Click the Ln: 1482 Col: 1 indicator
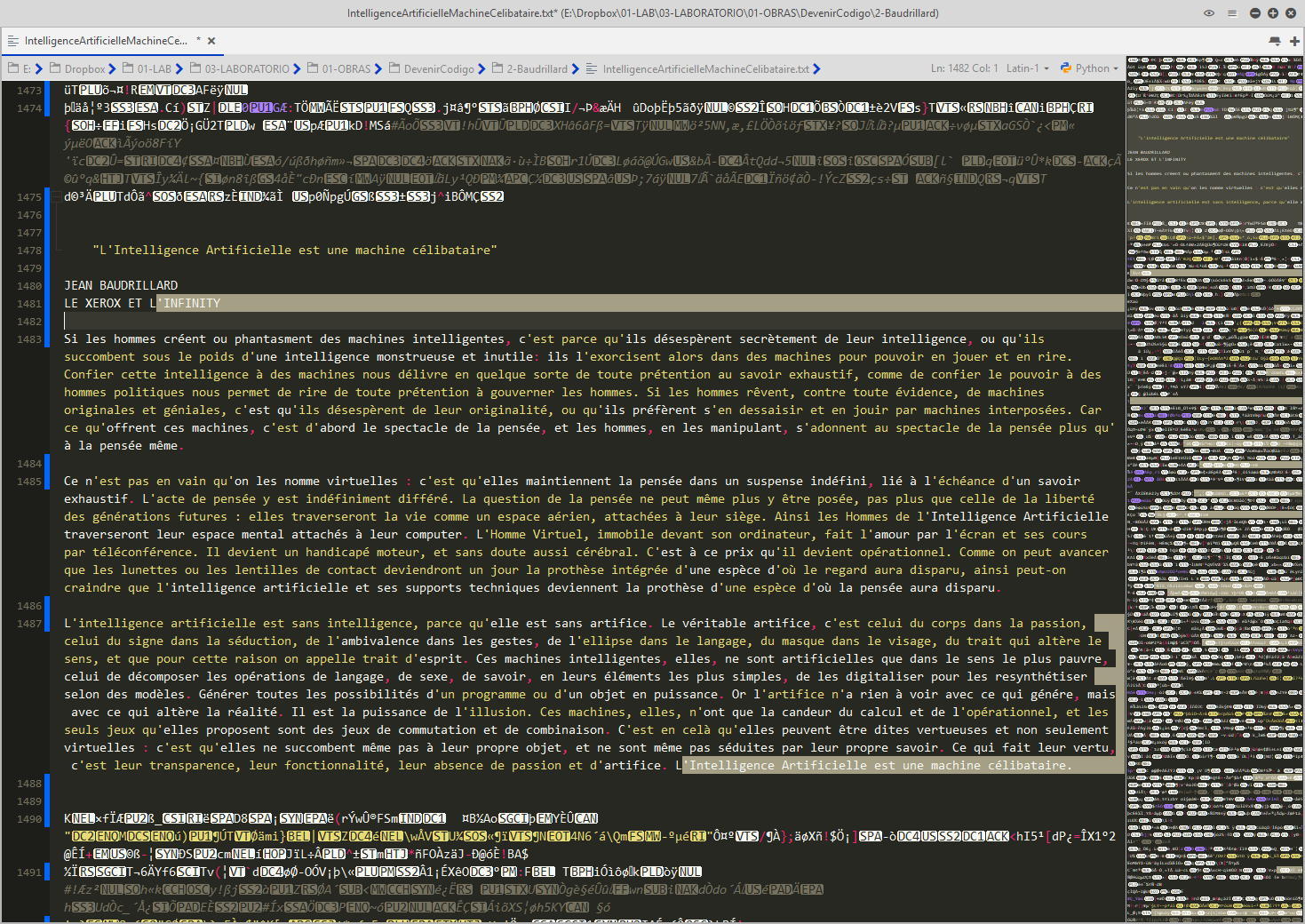This screenshot has width=1305, height=924. [x=964, y=68]
